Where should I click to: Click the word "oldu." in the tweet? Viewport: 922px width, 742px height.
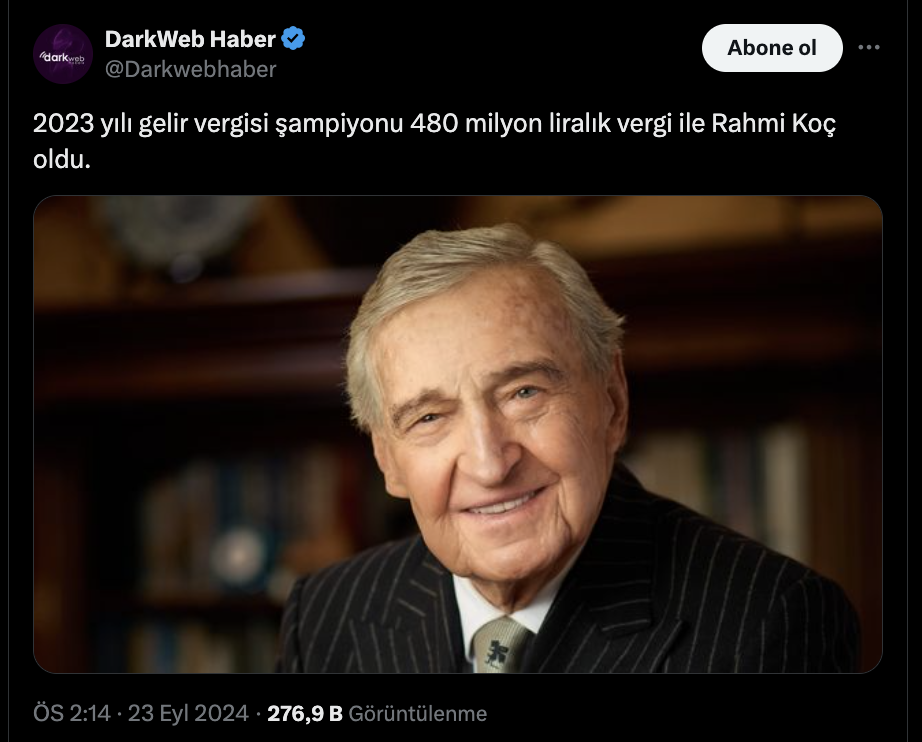(62, 159)
